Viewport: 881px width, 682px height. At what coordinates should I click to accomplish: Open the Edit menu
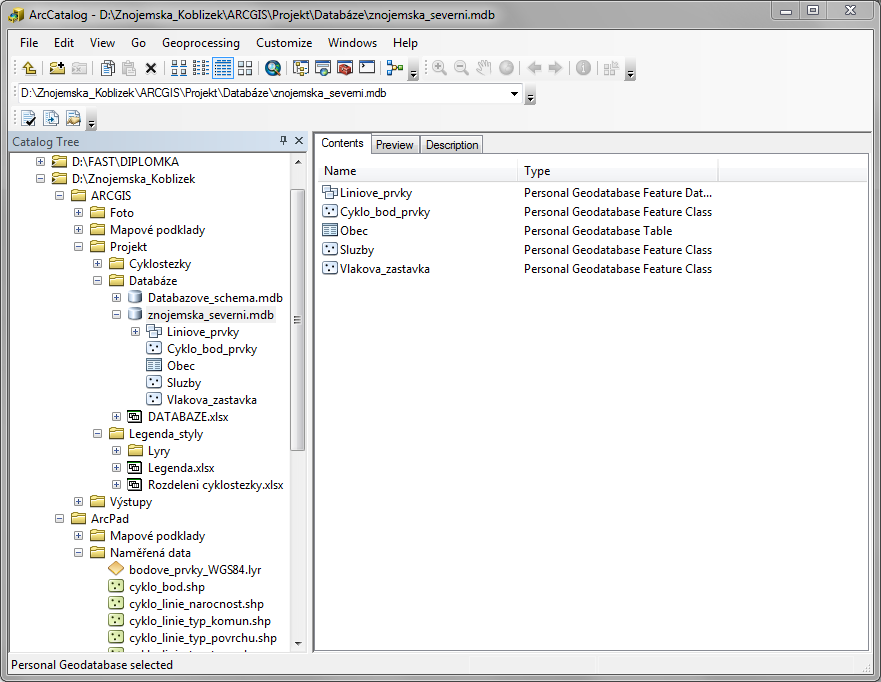point(63,43)
